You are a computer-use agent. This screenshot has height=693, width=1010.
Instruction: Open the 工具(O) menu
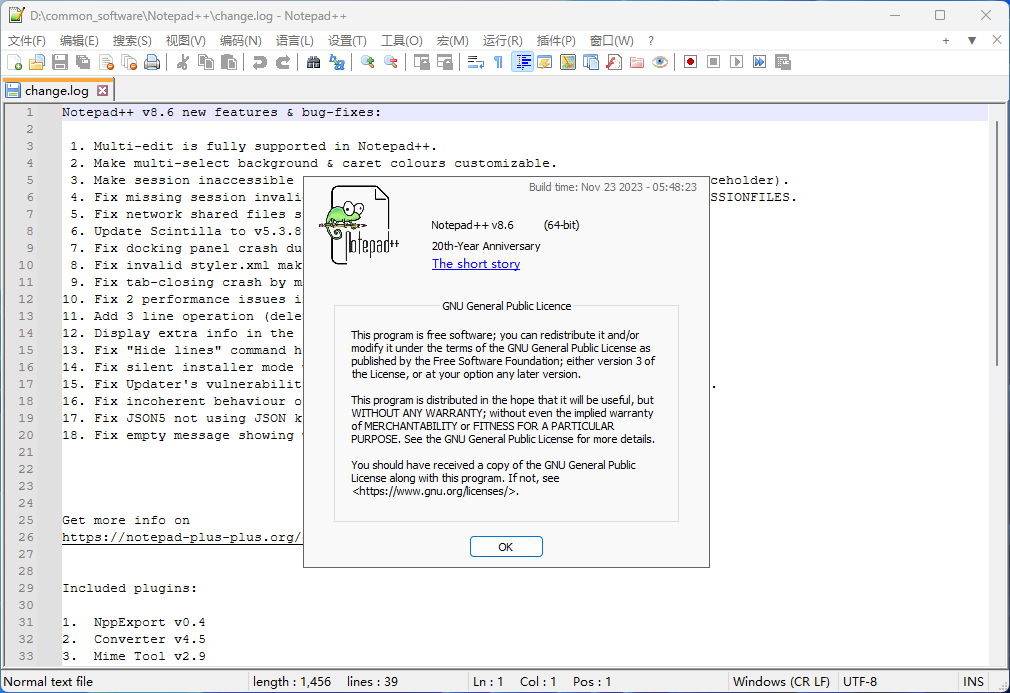(401, 41)
